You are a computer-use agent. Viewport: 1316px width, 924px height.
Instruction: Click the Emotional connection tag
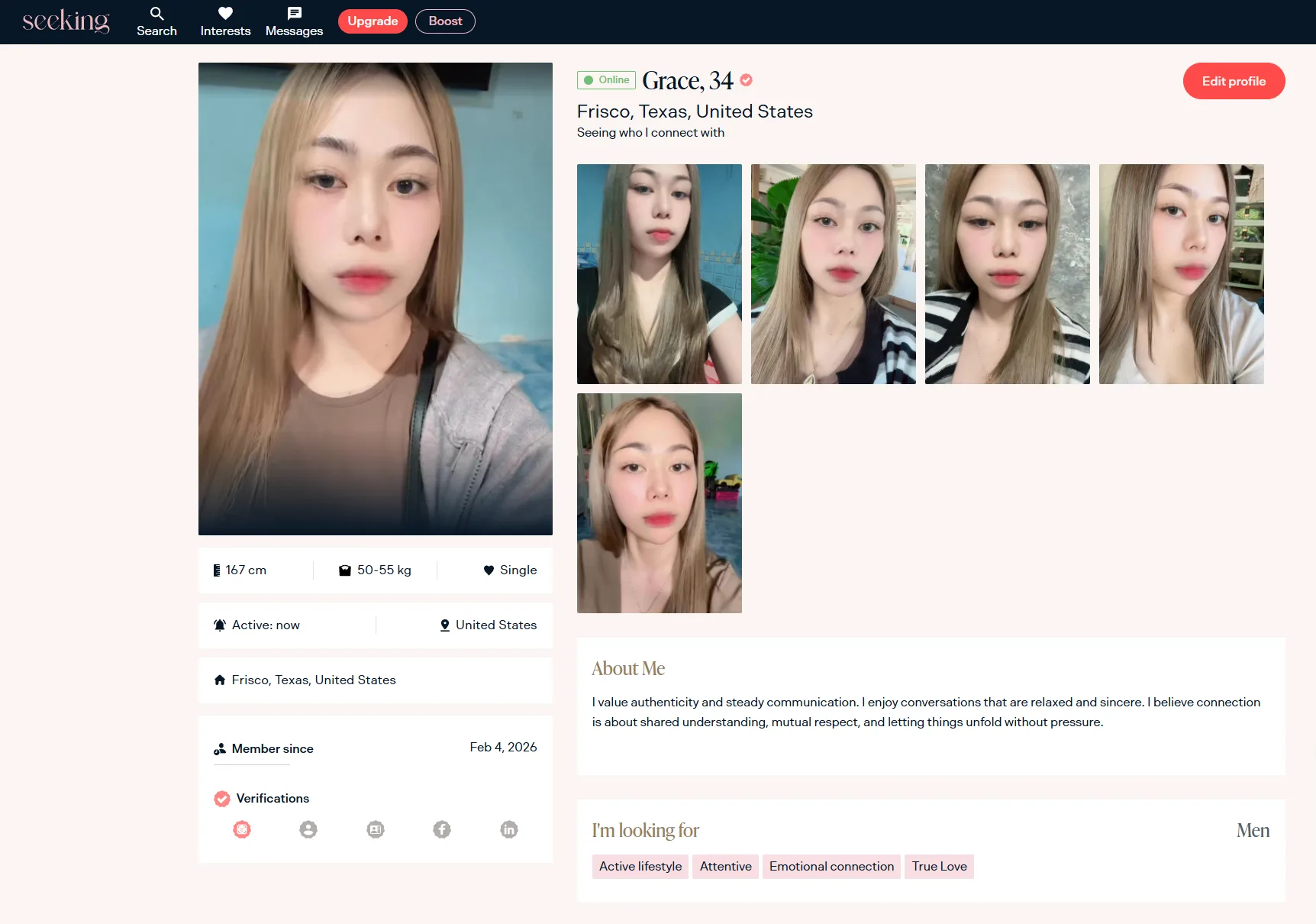[831, 867]
